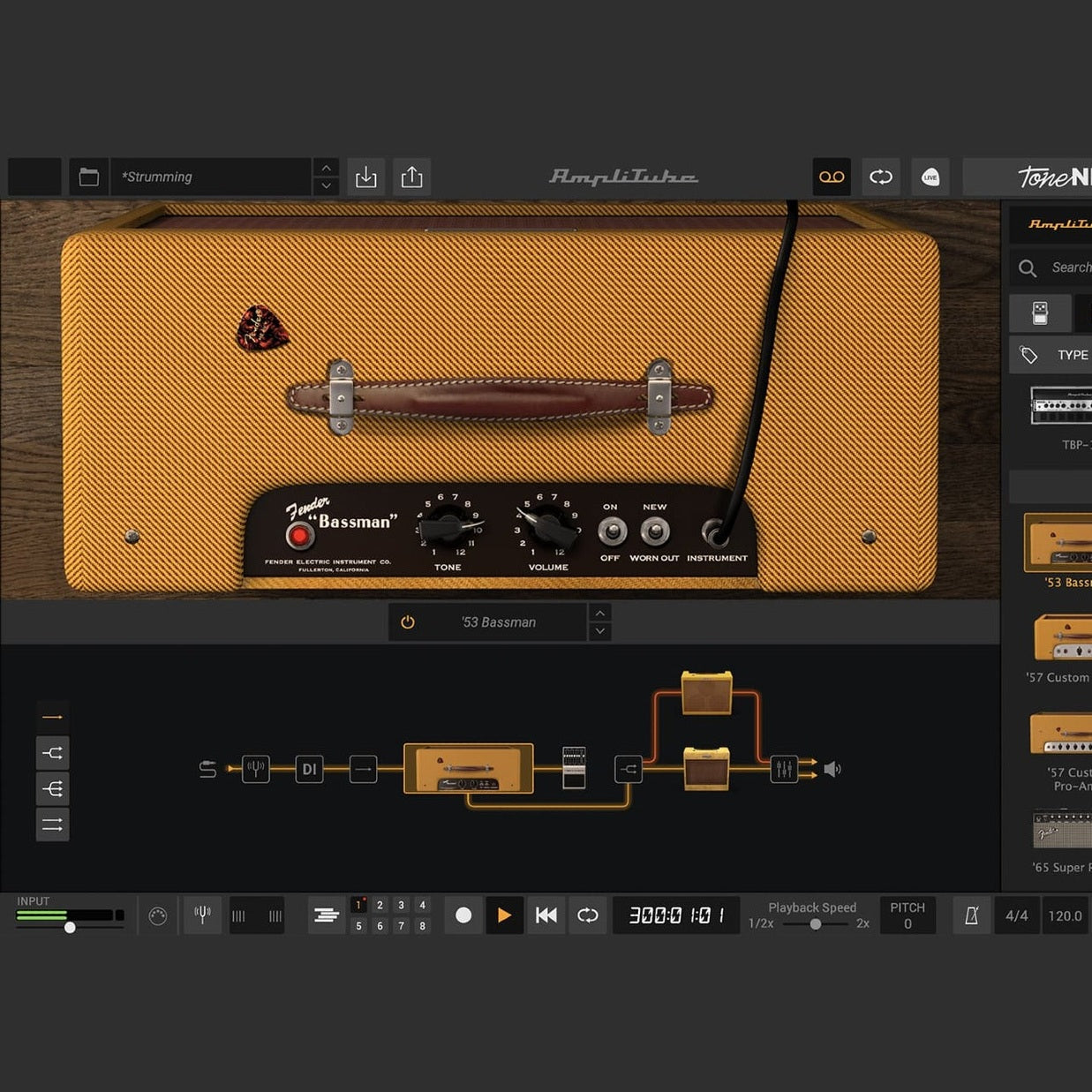Click the splitter block in chain

click(x=628, y=769)
